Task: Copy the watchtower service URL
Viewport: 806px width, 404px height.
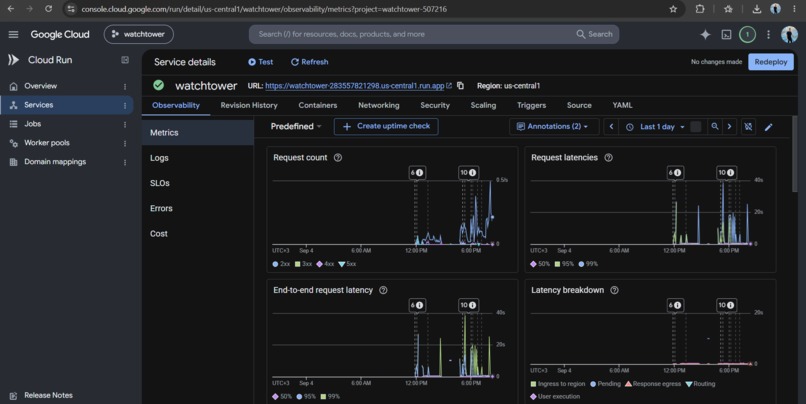Action: click(x=460, y=86)
